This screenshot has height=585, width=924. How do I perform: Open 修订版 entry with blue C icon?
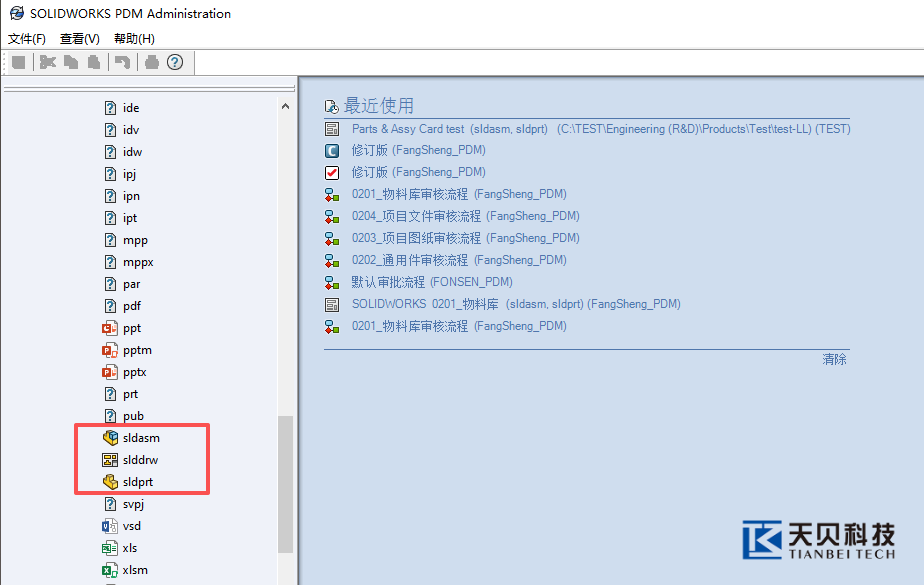coord(418,150)
